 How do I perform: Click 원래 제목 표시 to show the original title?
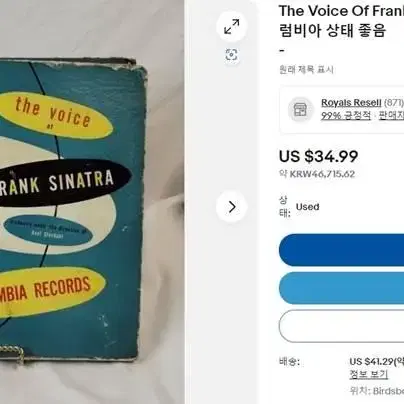(x=306, y=70)
